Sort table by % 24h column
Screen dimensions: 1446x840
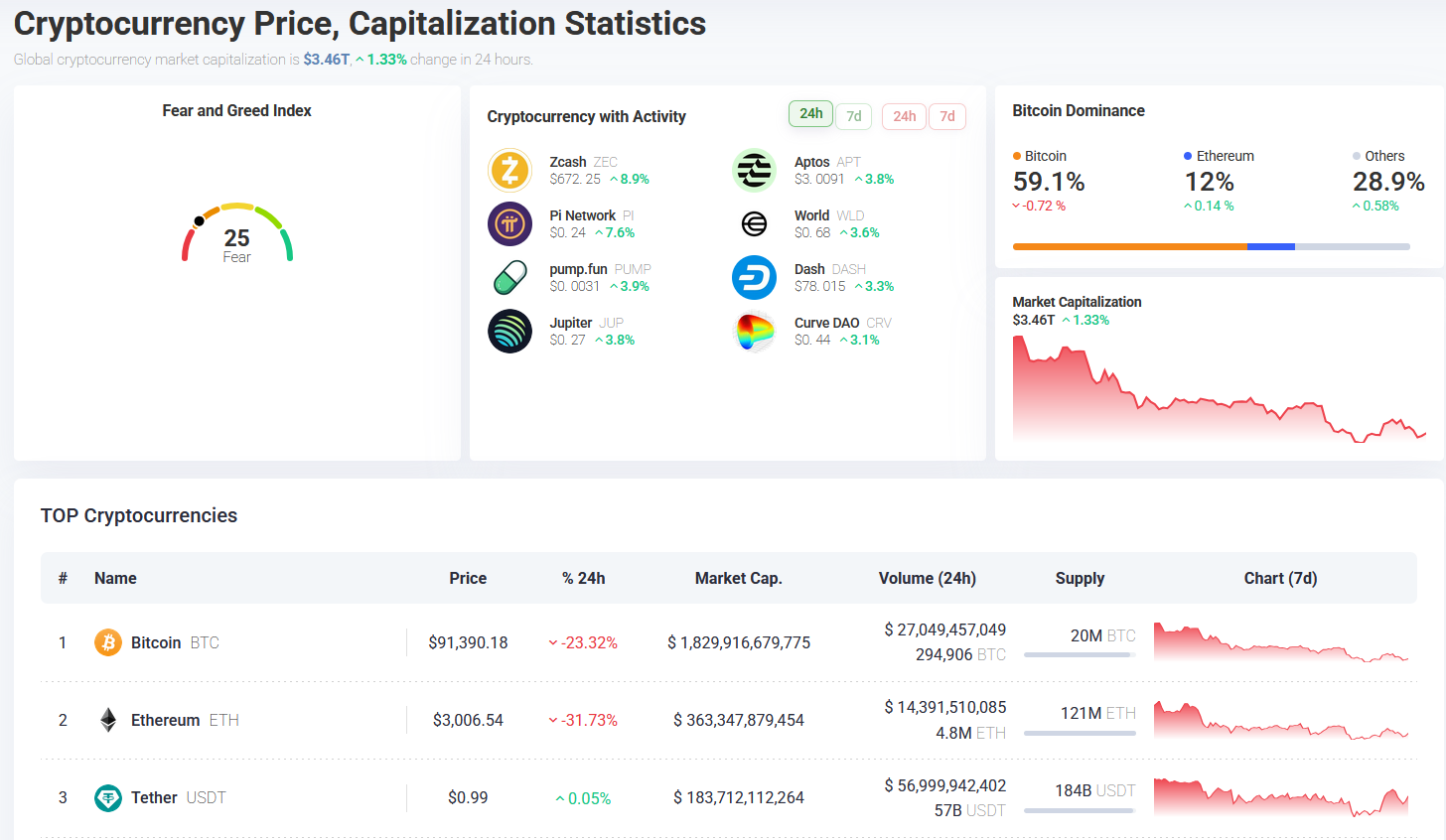[x=583, y=578]
